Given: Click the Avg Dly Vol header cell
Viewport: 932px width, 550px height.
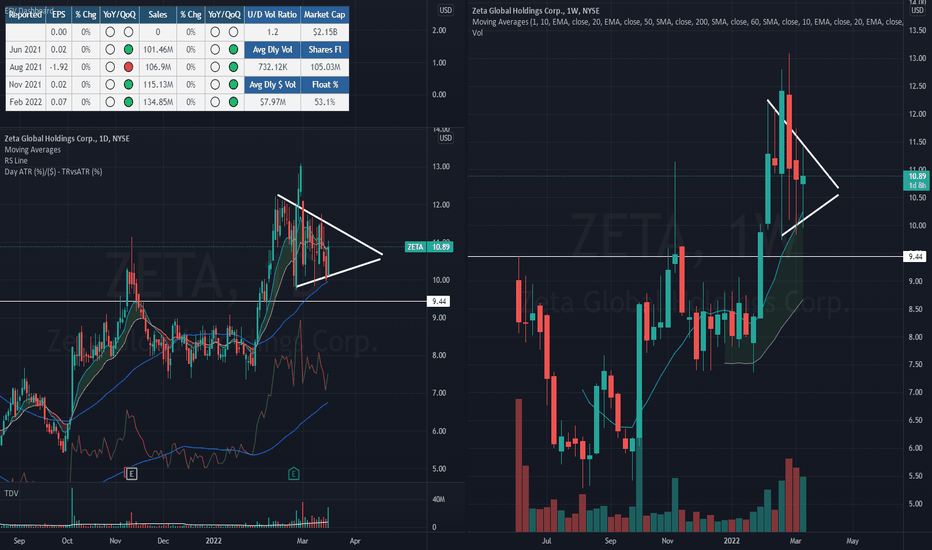Looking at the screenshot, I should 272,50.
